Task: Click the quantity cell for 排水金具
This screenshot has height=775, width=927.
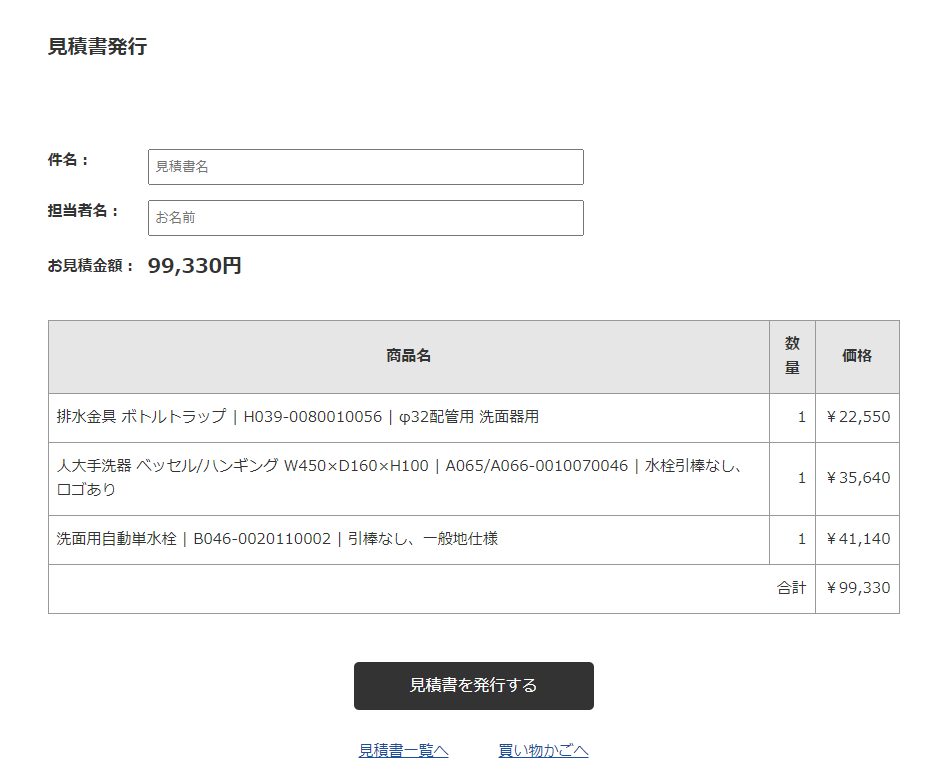Action: coord(792,417)
